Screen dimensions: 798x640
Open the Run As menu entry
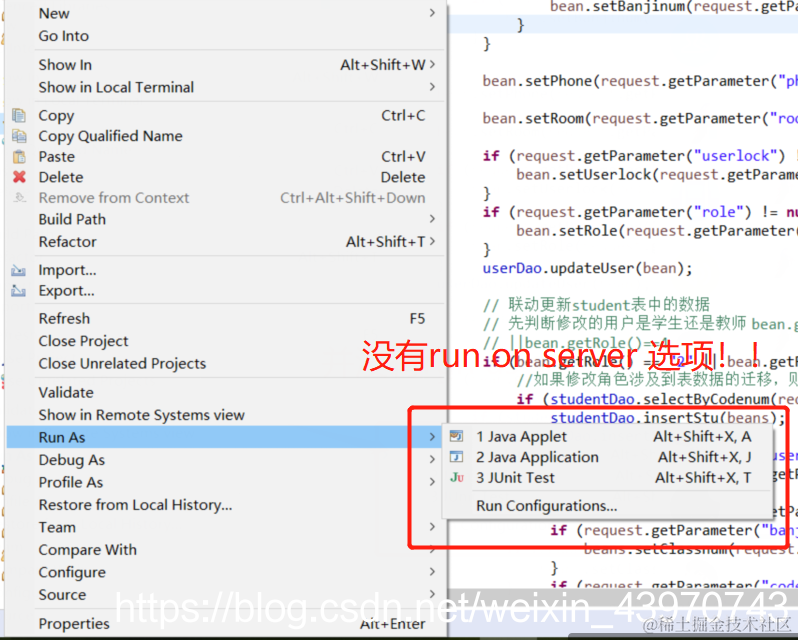point(226,437)
